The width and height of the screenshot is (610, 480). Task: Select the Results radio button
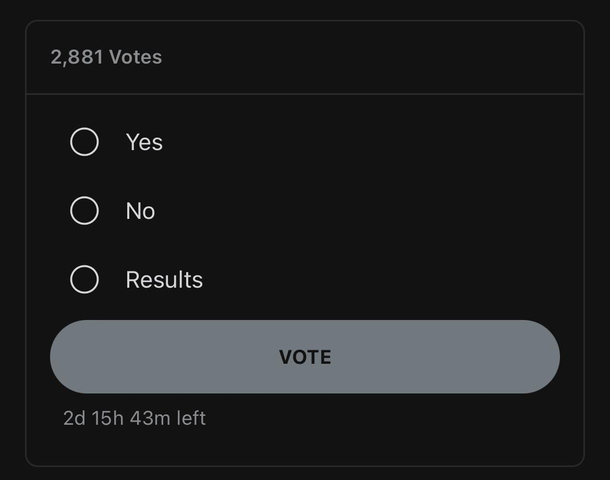coord(84,279)
